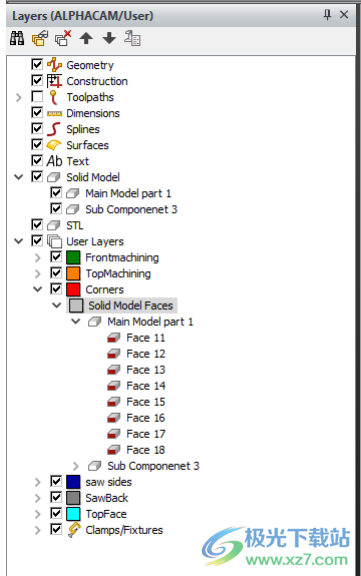Click the pin icon in Layers panel header
361x576 pixels.
[327, 15]
